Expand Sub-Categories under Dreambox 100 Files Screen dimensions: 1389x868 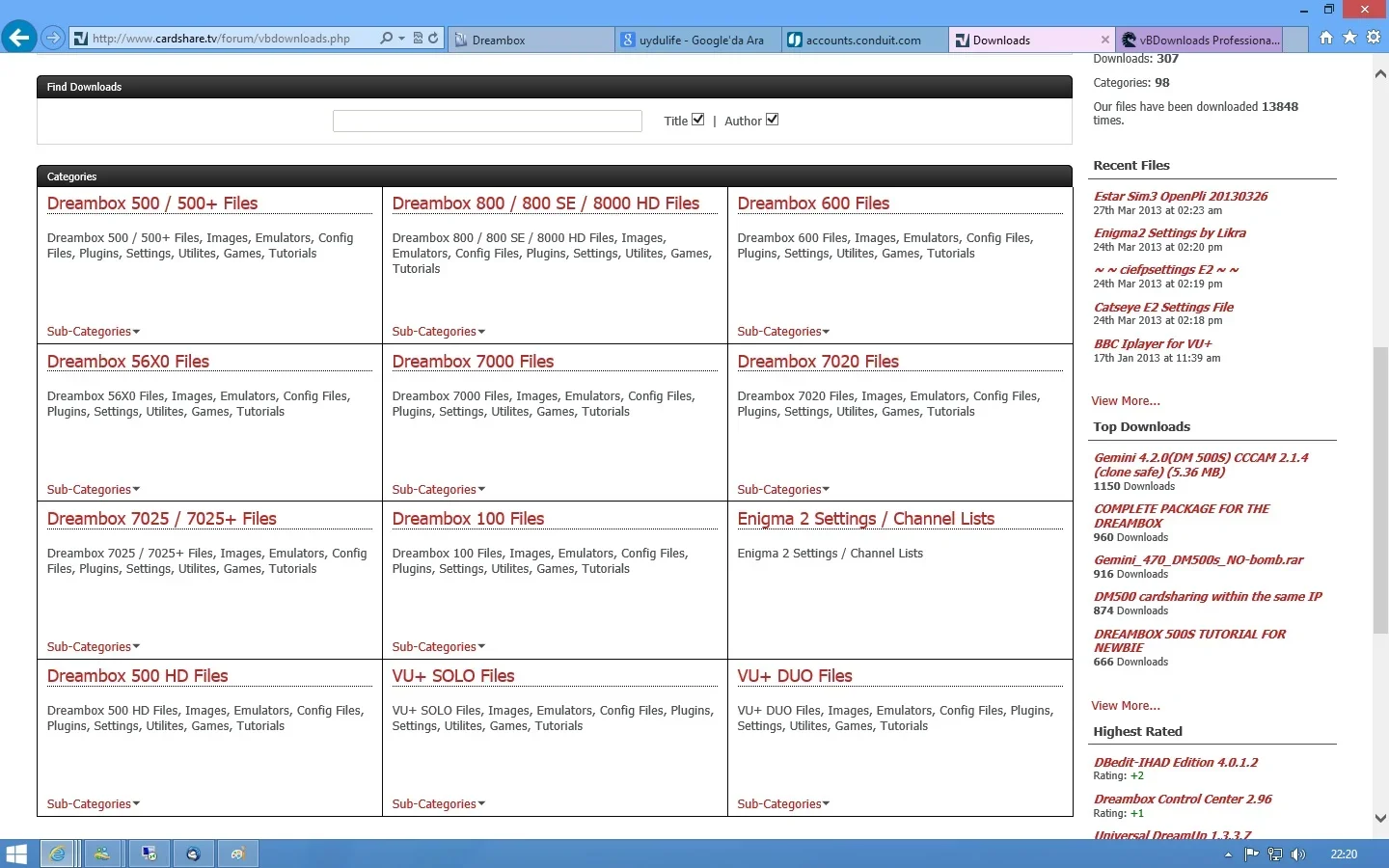point(439,647)
